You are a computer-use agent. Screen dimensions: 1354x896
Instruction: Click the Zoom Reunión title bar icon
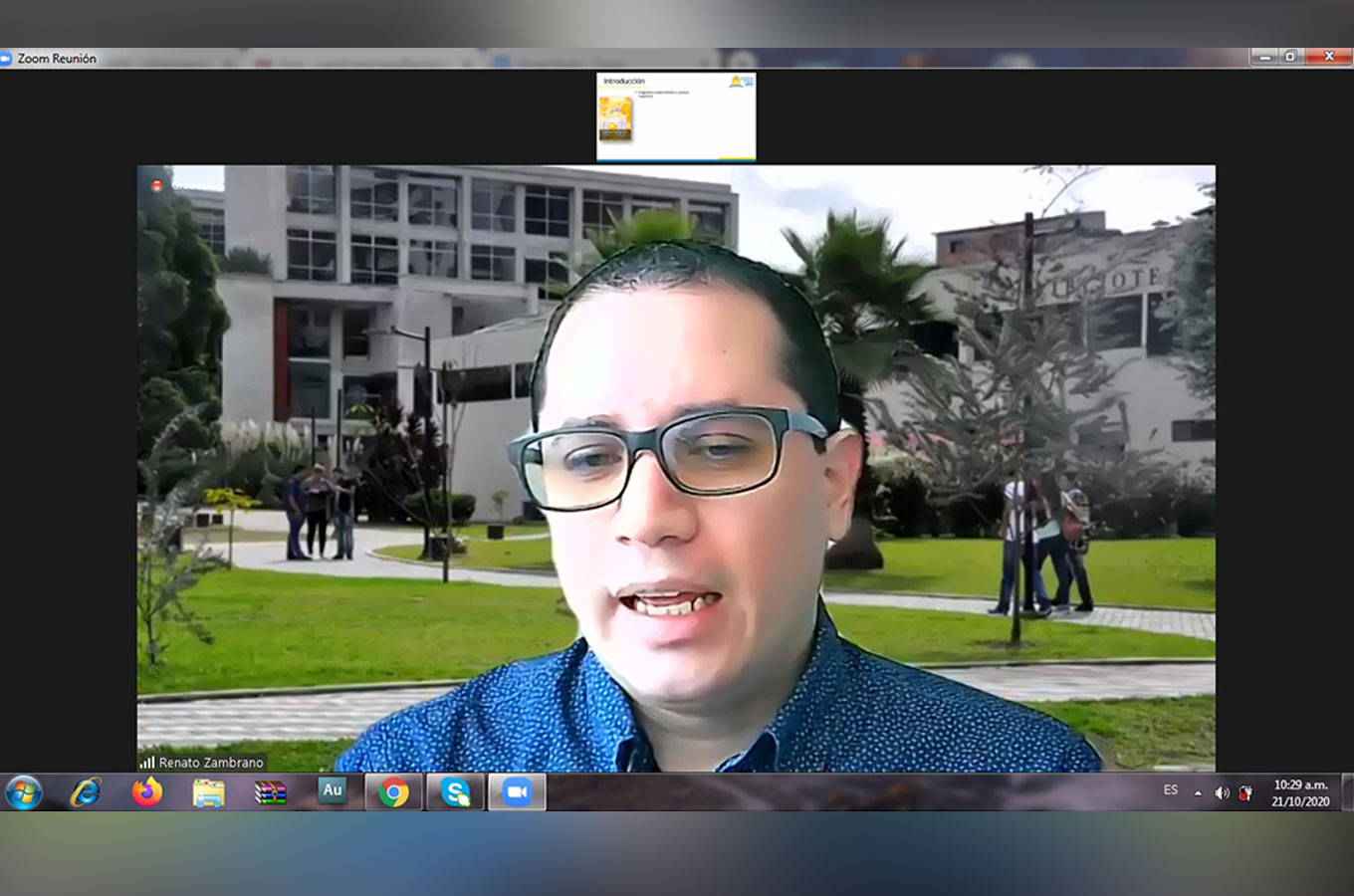point(6,59)
